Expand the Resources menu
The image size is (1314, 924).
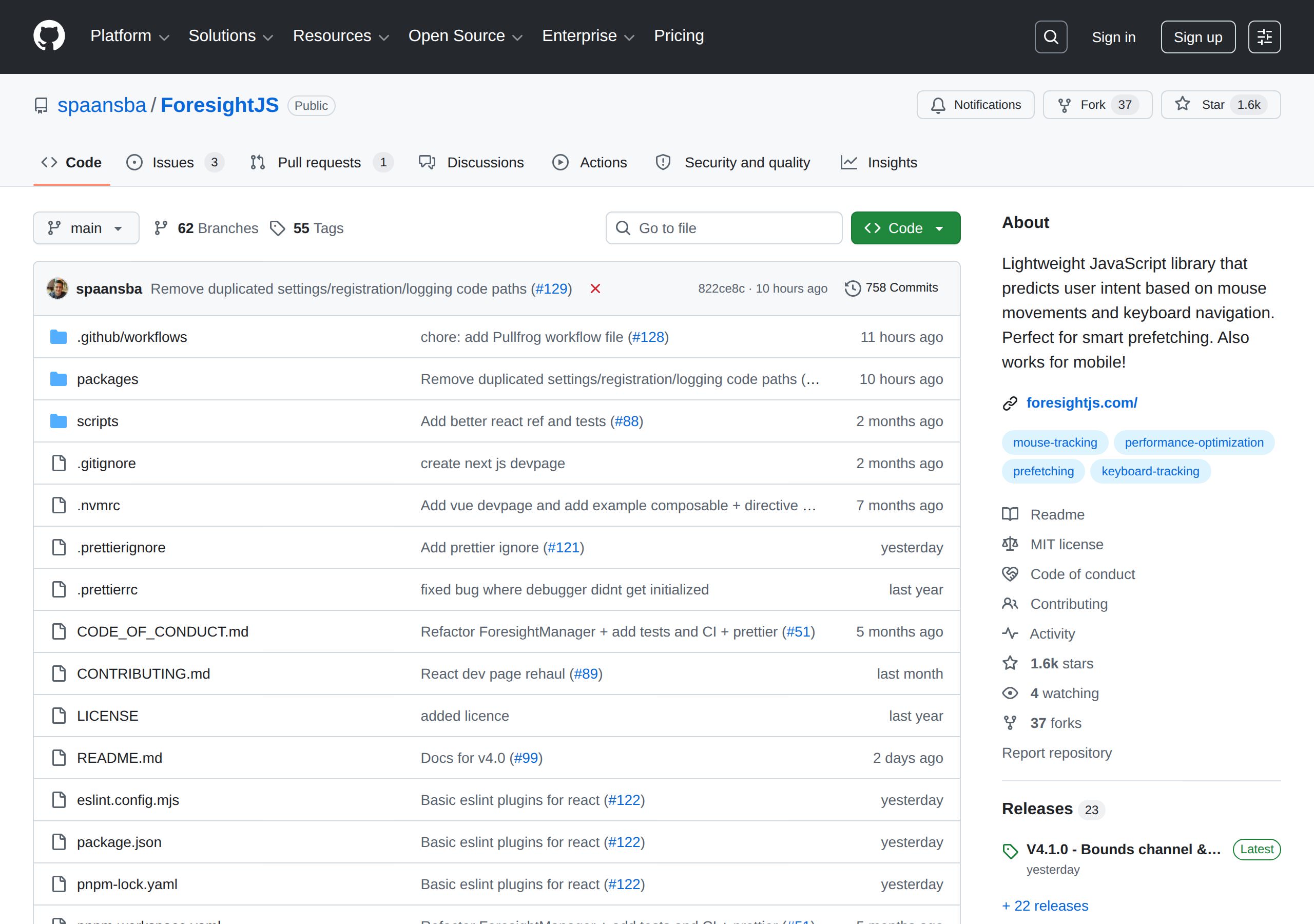(341, 36)
